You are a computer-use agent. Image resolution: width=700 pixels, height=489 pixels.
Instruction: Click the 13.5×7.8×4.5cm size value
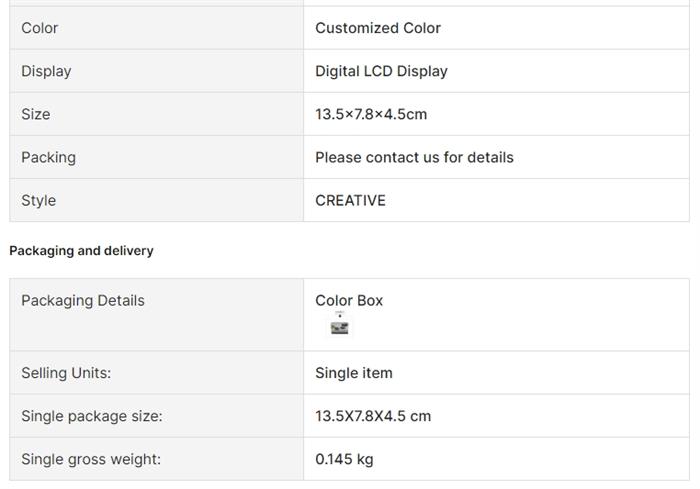point(371,114)
